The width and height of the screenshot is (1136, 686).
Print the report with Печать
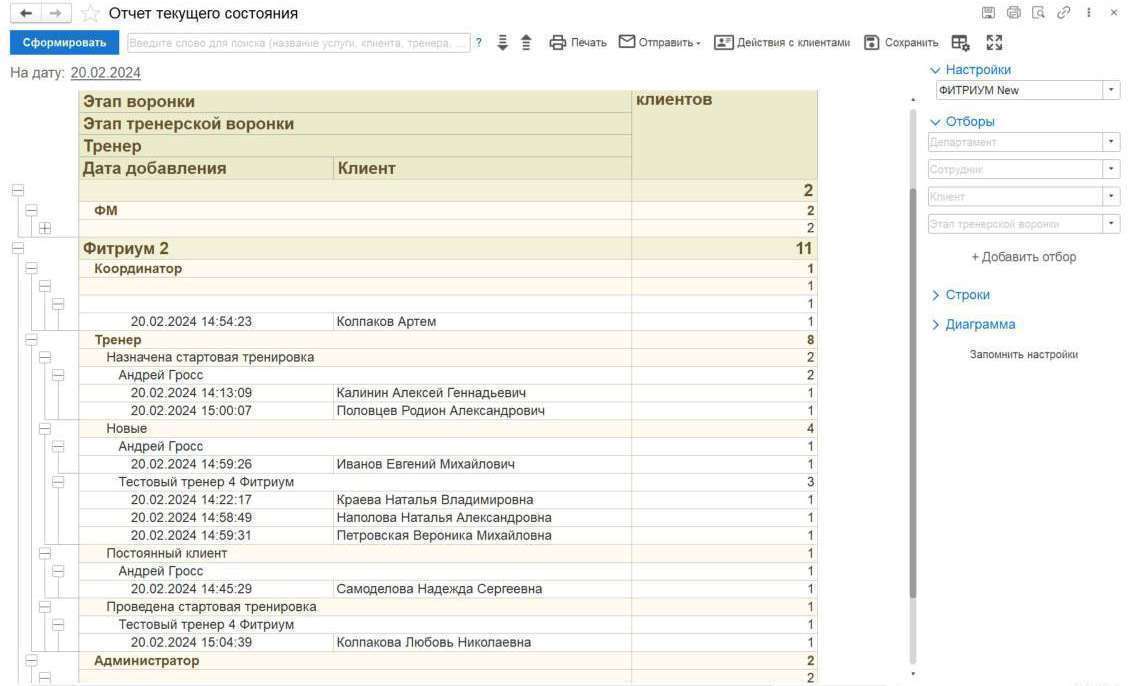(x=577, y=43)
